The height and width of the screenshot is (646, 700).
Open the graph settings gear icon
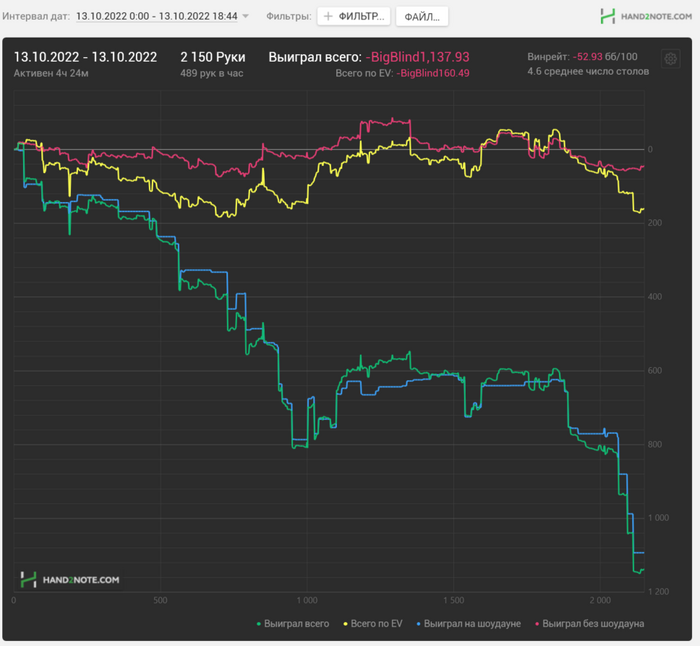(670, 59)
